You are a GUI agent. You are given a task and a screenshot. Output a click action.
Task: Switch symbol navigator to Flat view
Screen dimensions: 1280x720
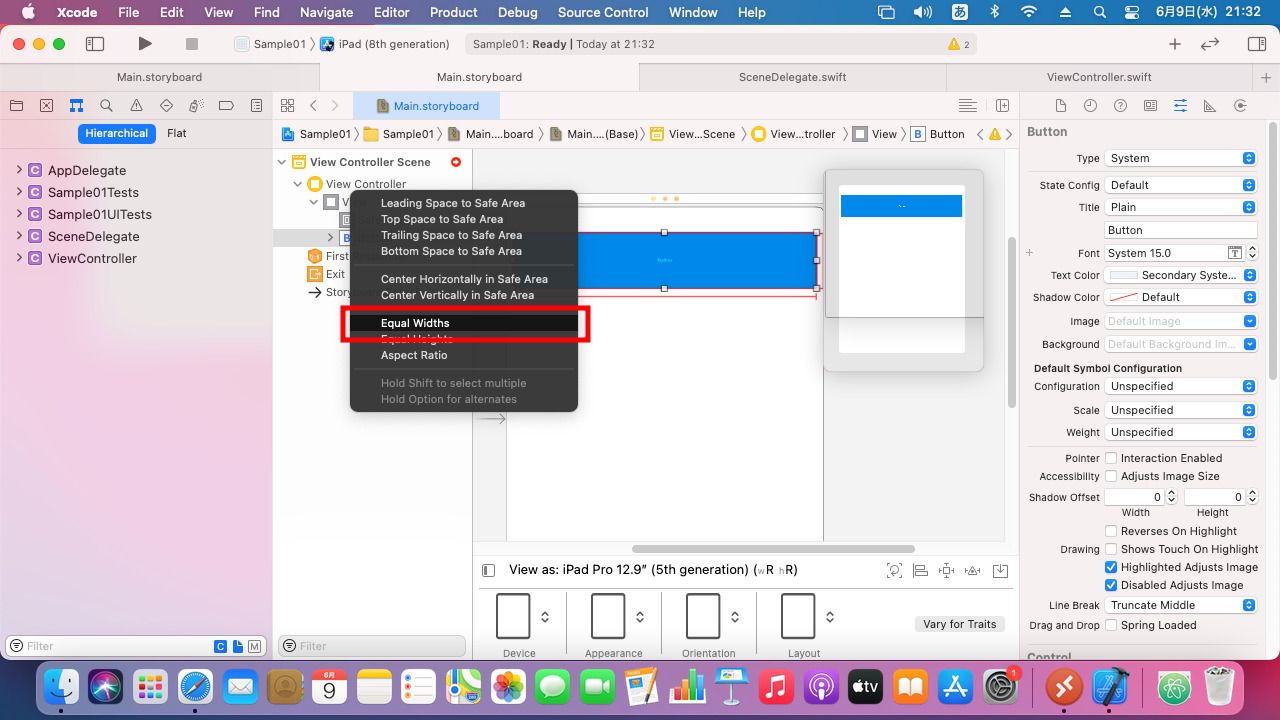176,133
